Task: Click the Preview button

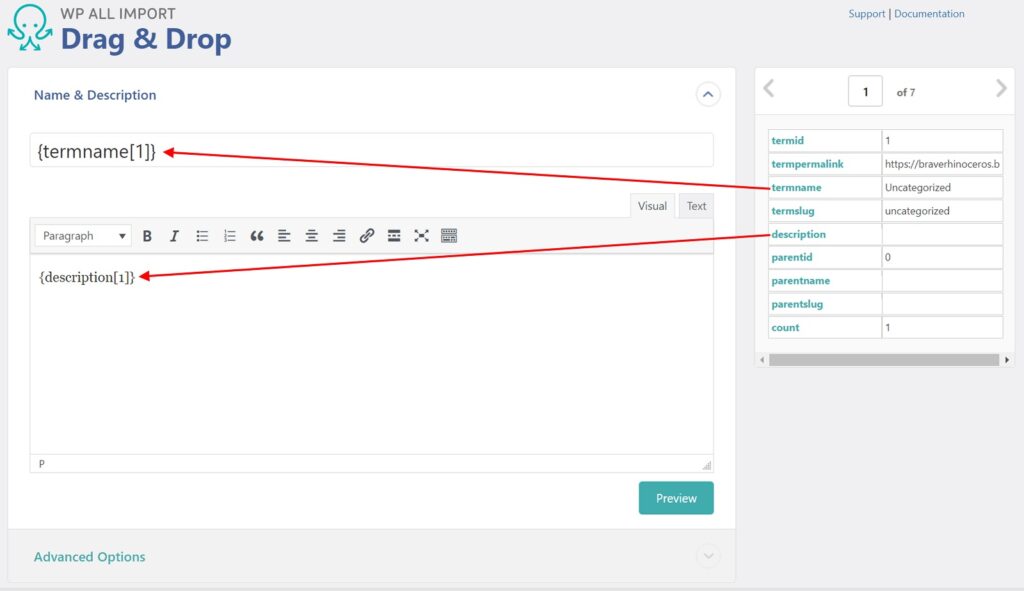Action: (x=676, y=498)
